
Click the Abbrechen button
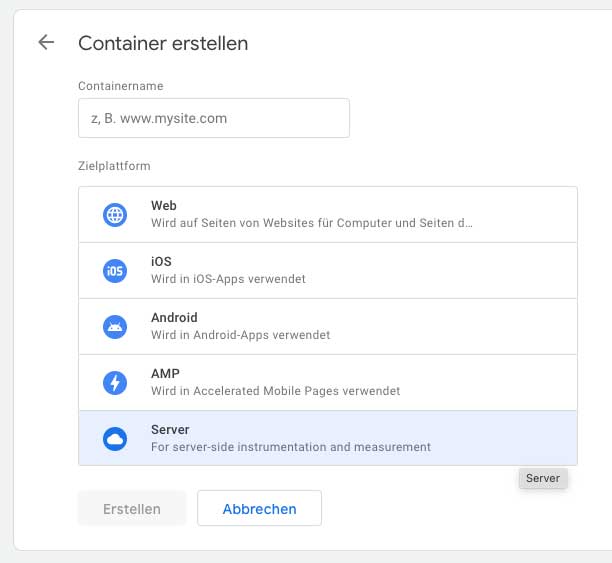coord(260,508)
